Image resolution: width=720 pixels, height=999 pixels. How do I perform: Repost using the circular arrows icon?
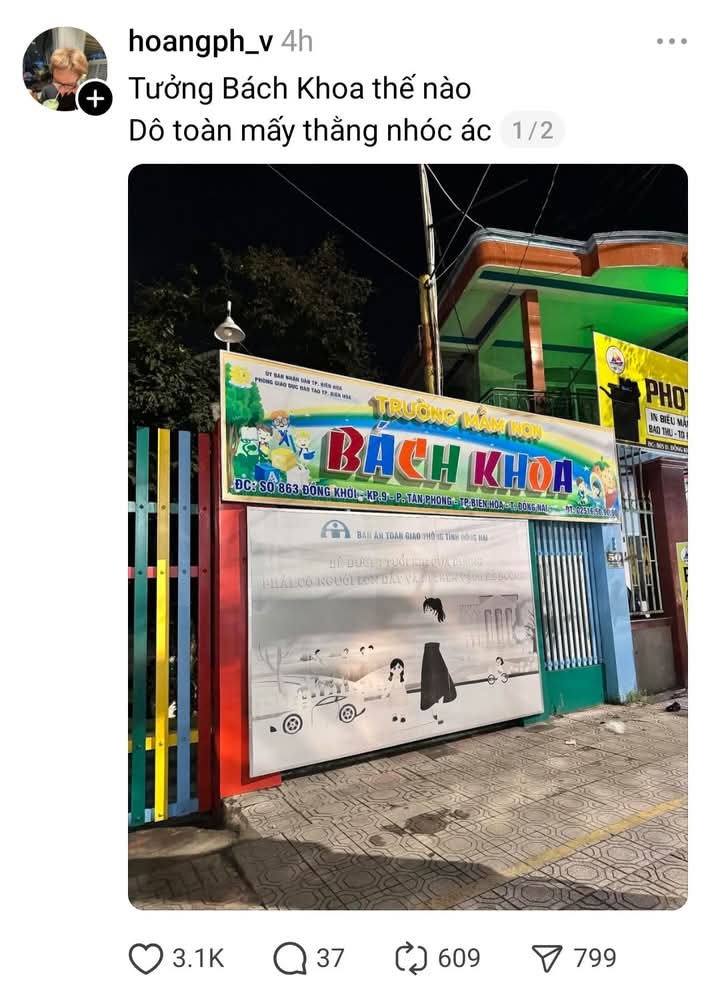[x=411, y=958]
